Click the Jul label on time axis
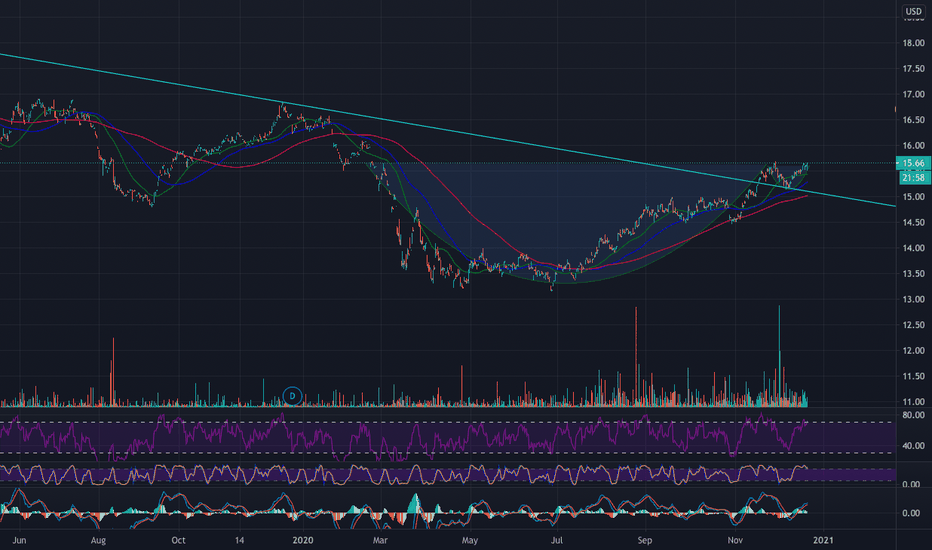This screenshot has width=932, height=550. click(x=556, y=540)
